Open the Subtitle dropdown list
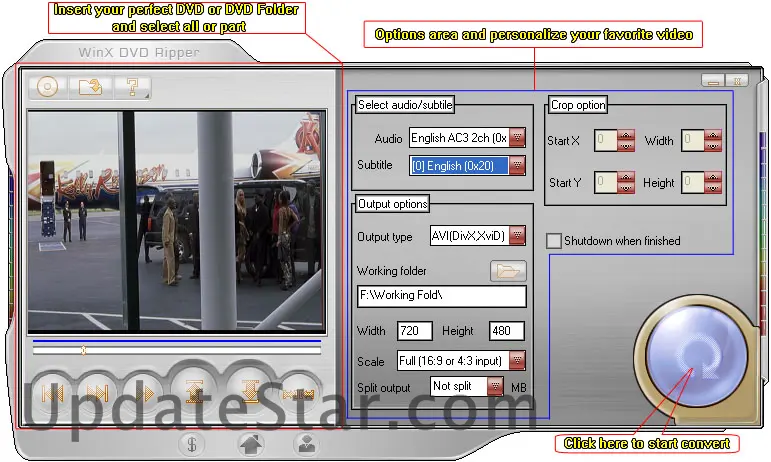The height and width of the screenshot is (462, 771). click(517, 165)
